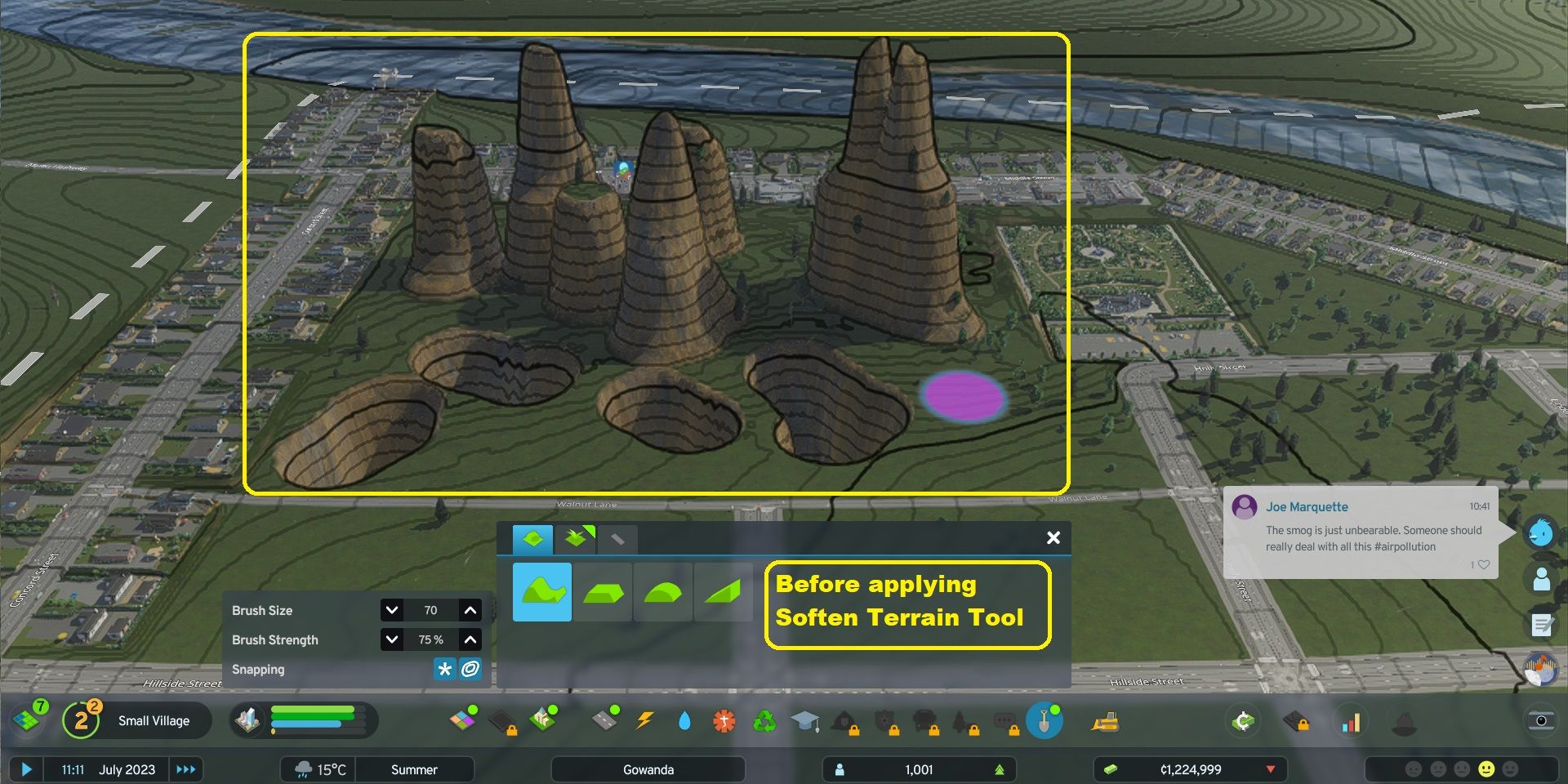The width and height of the screenshot is (1568, 784).
Task: Open the Roads build menu
Action: point(605,720)
